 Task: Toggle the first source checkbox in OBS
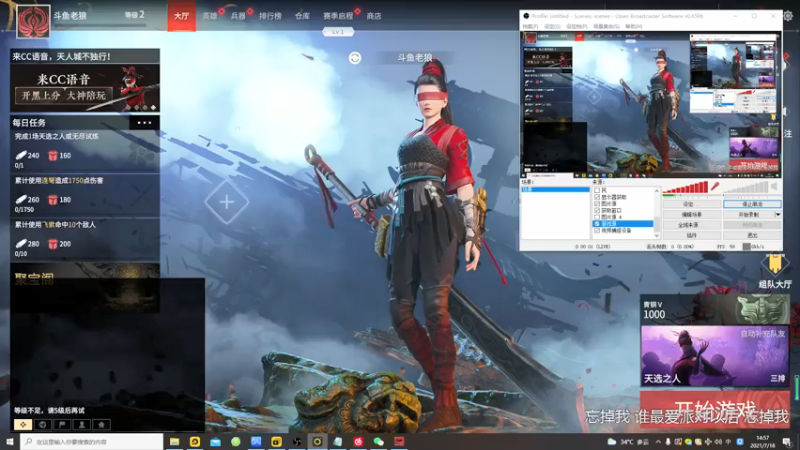click(x=597, y=190)
